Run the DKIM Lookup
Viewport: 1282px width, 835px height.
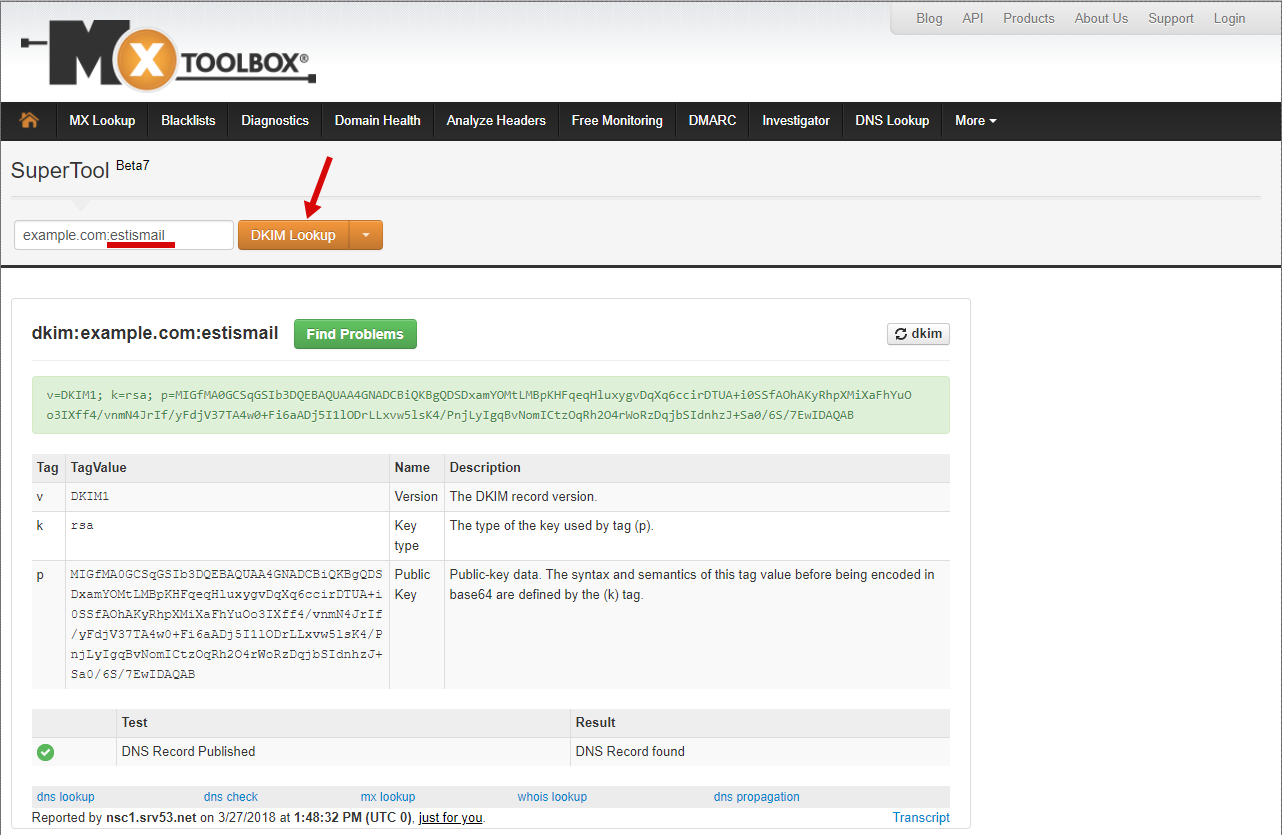click(293, 235)
